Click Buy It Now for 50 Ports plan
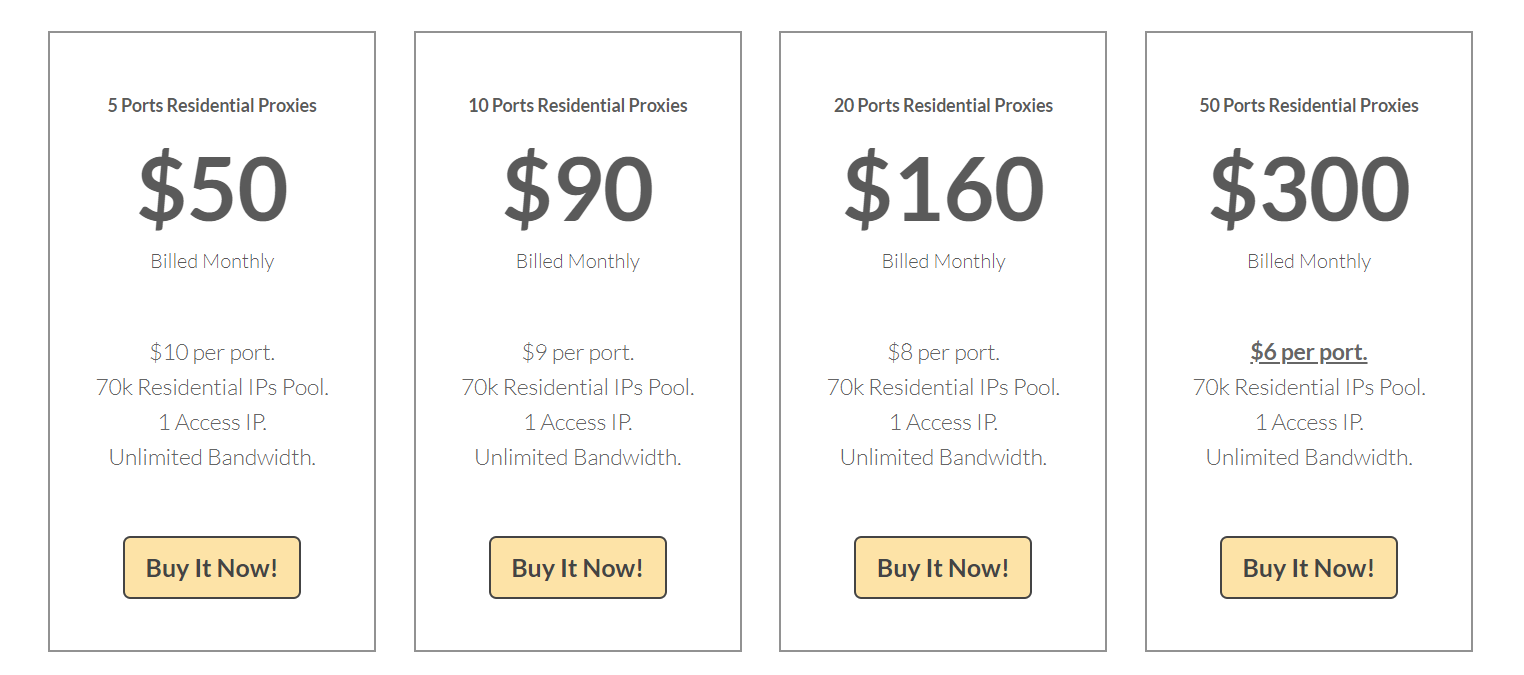Image resolution: width=1524 pixels, height=675 pixels. pos(1309,568)
